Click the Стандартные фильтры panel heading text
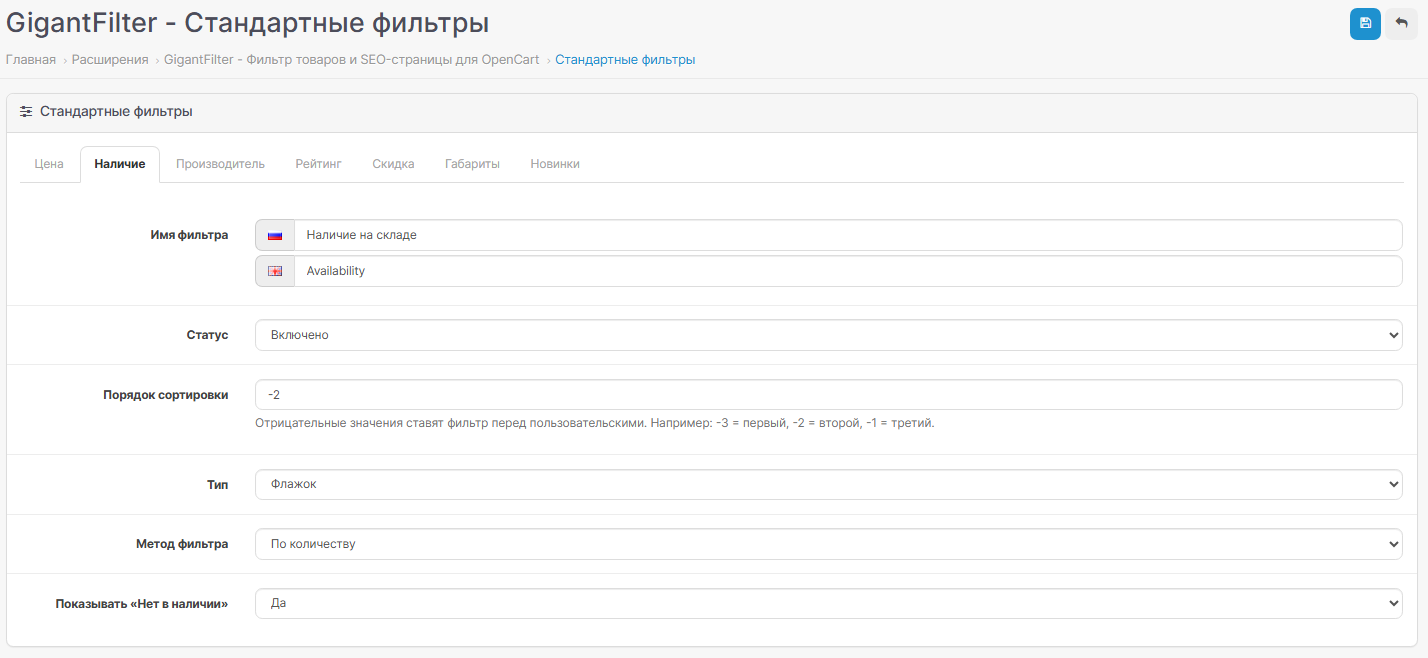Screen dimensions: 1428x658 116,112
